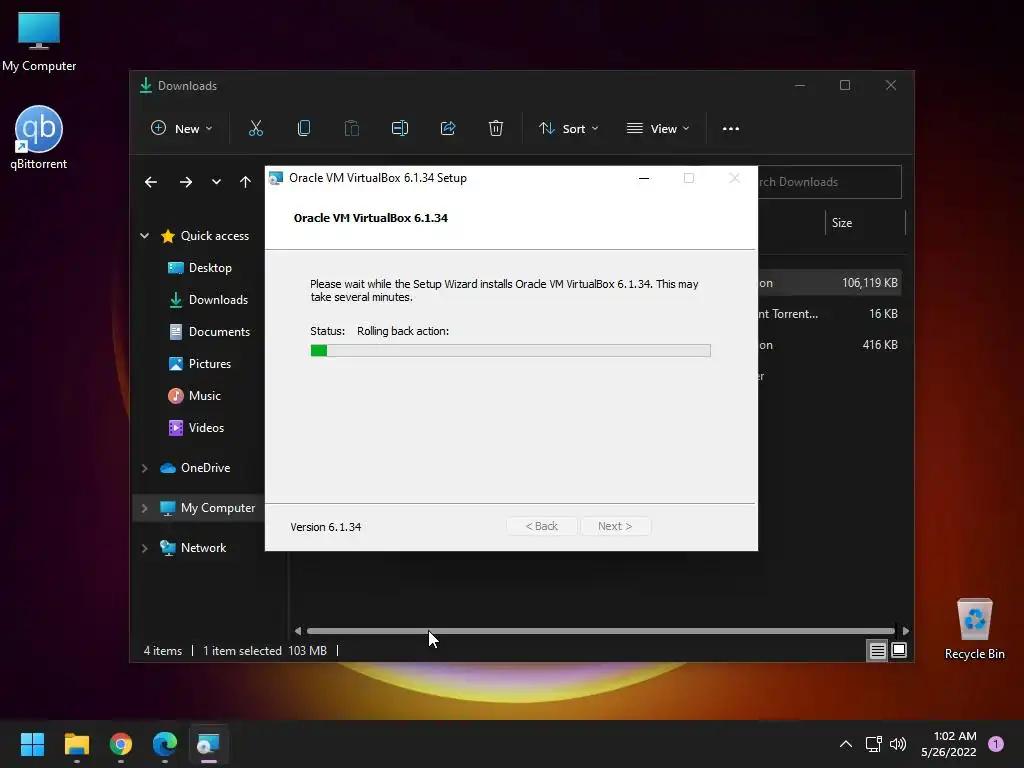The width and height of the screenshot is (1024, 768).
Task: Open the clock showing 1:02 AM
Action: click(949, 744)
